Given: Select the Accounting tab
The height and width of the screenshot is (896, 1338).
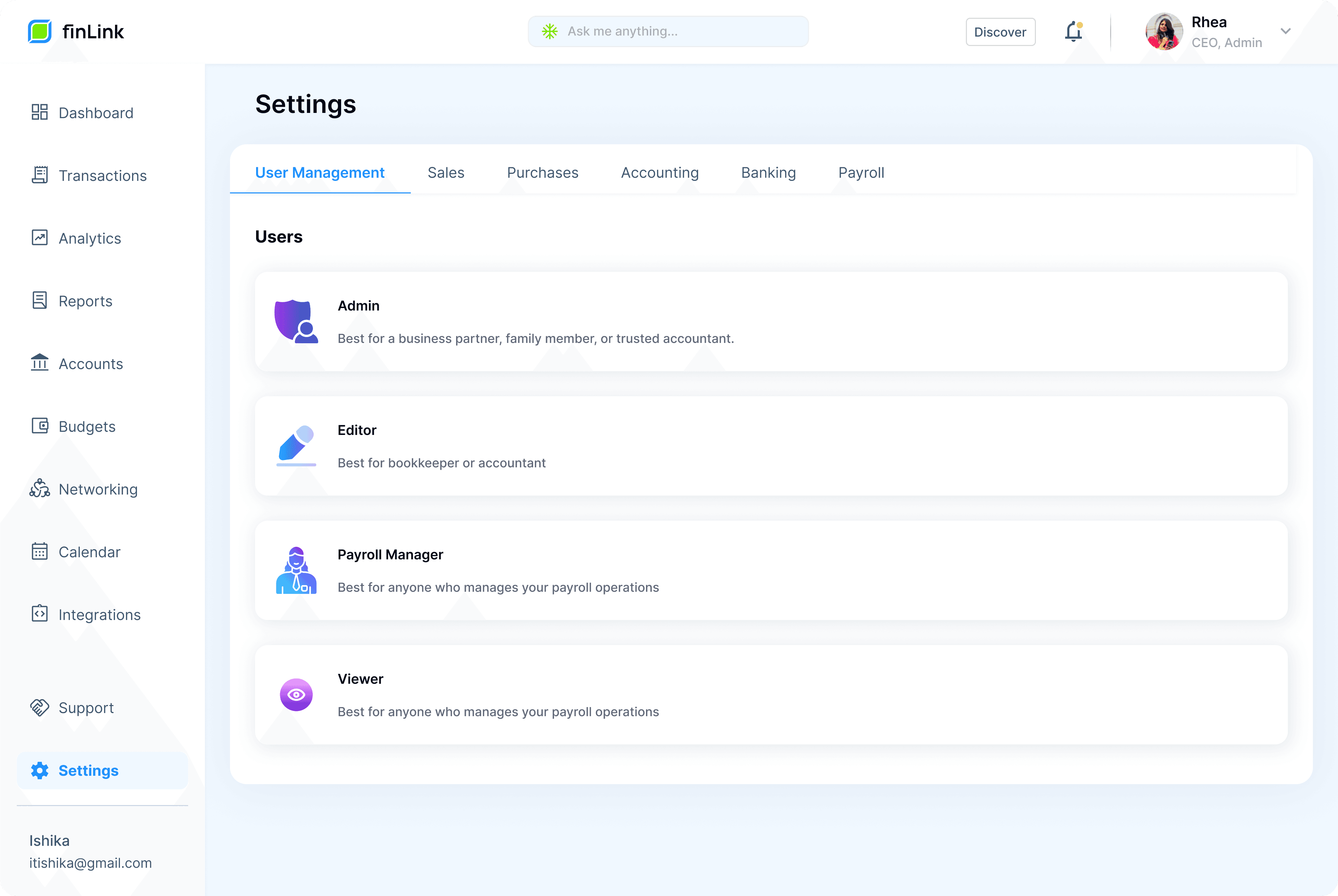Looking at the screenshot, I should pyautogui.click(x=660, y=173).
